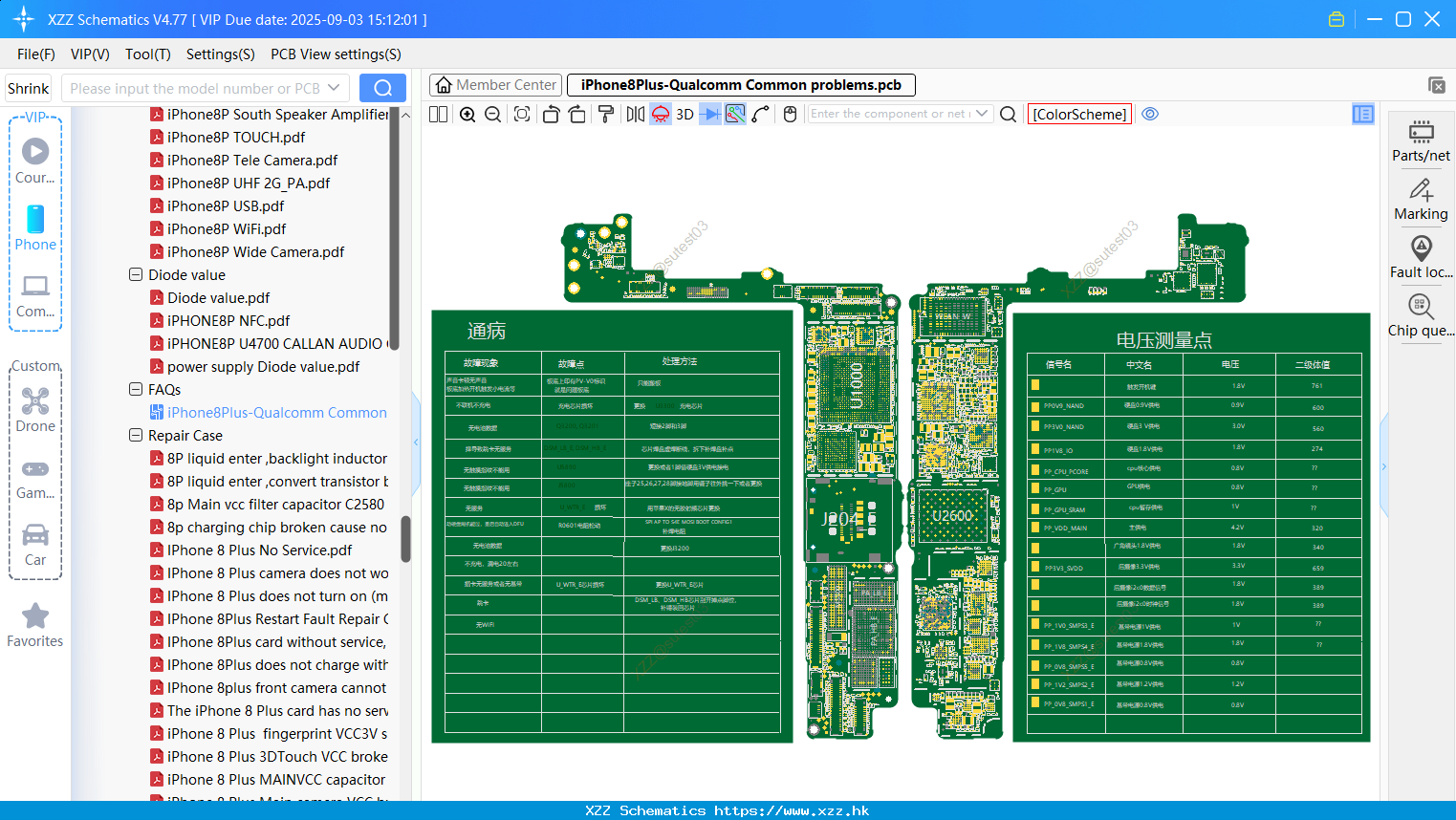Click the dual-view split icon in PCB toolbar
Image resolution: width=1456 pixels, height=820 pixels.
click(438, 114)
